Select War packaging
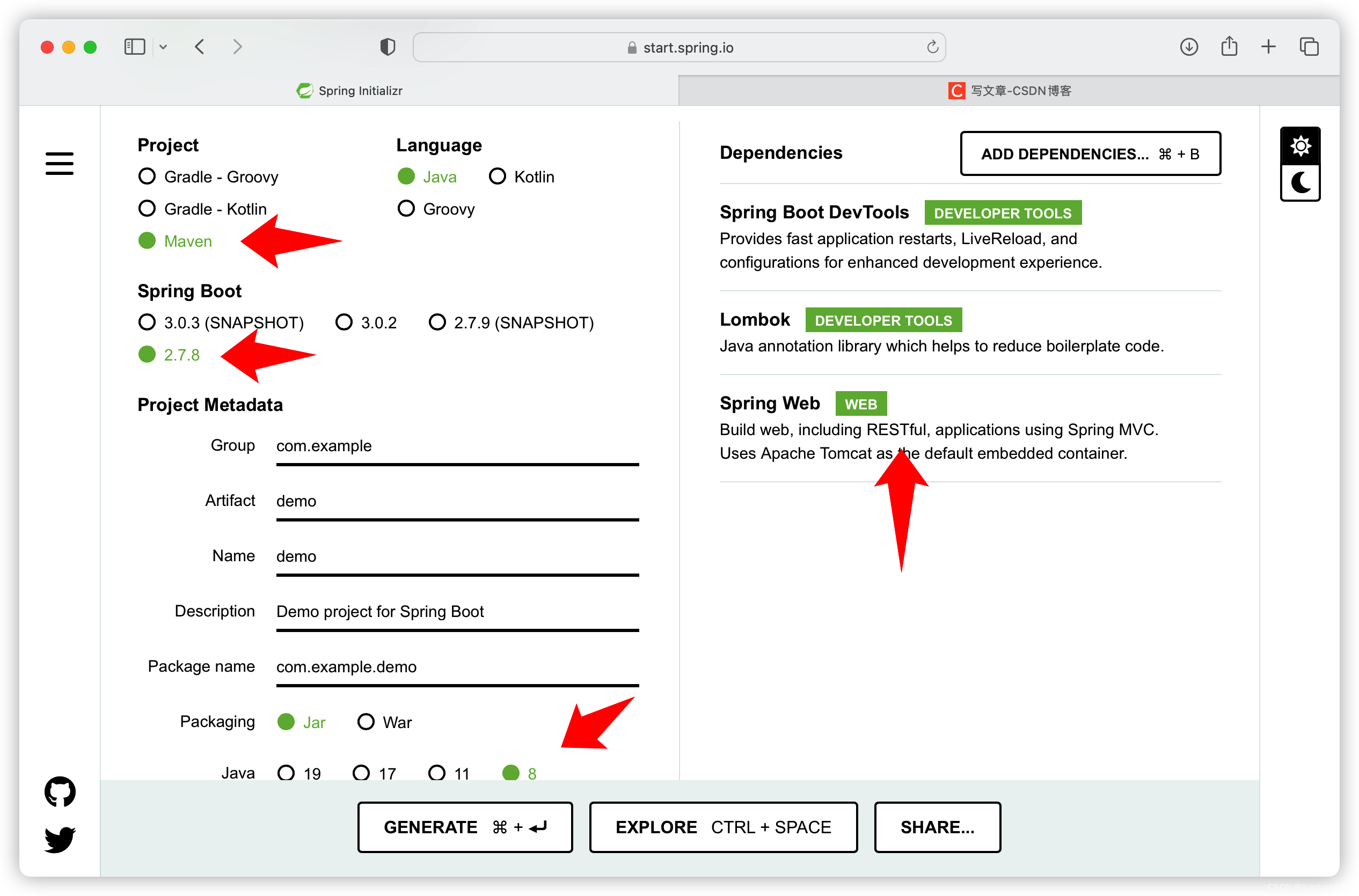 coord(384,722)
